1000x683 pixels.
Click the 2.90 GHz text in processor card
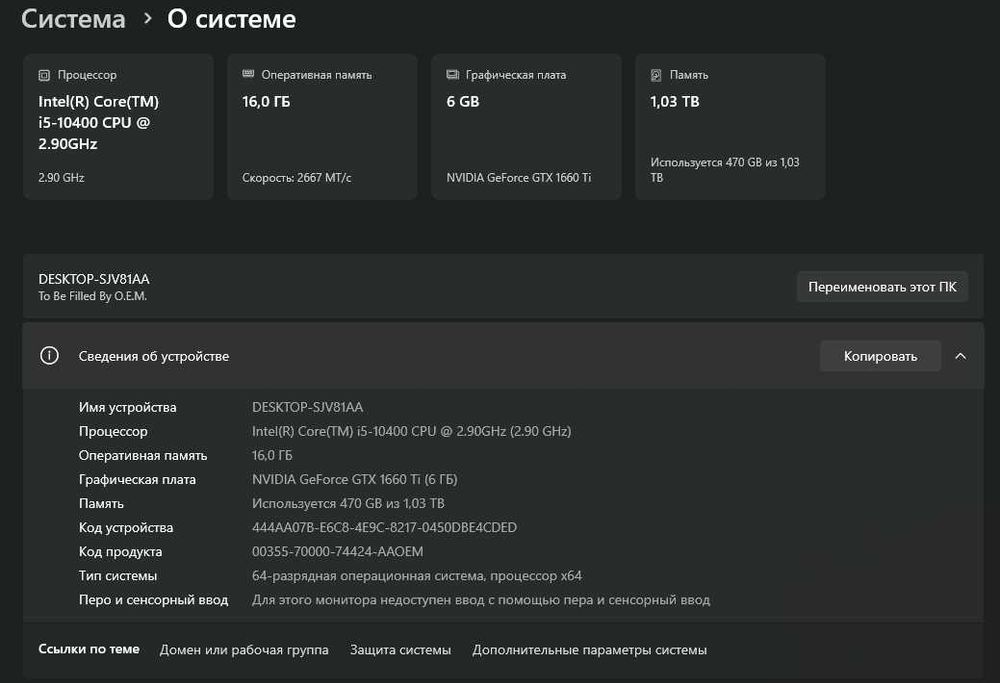61,178
